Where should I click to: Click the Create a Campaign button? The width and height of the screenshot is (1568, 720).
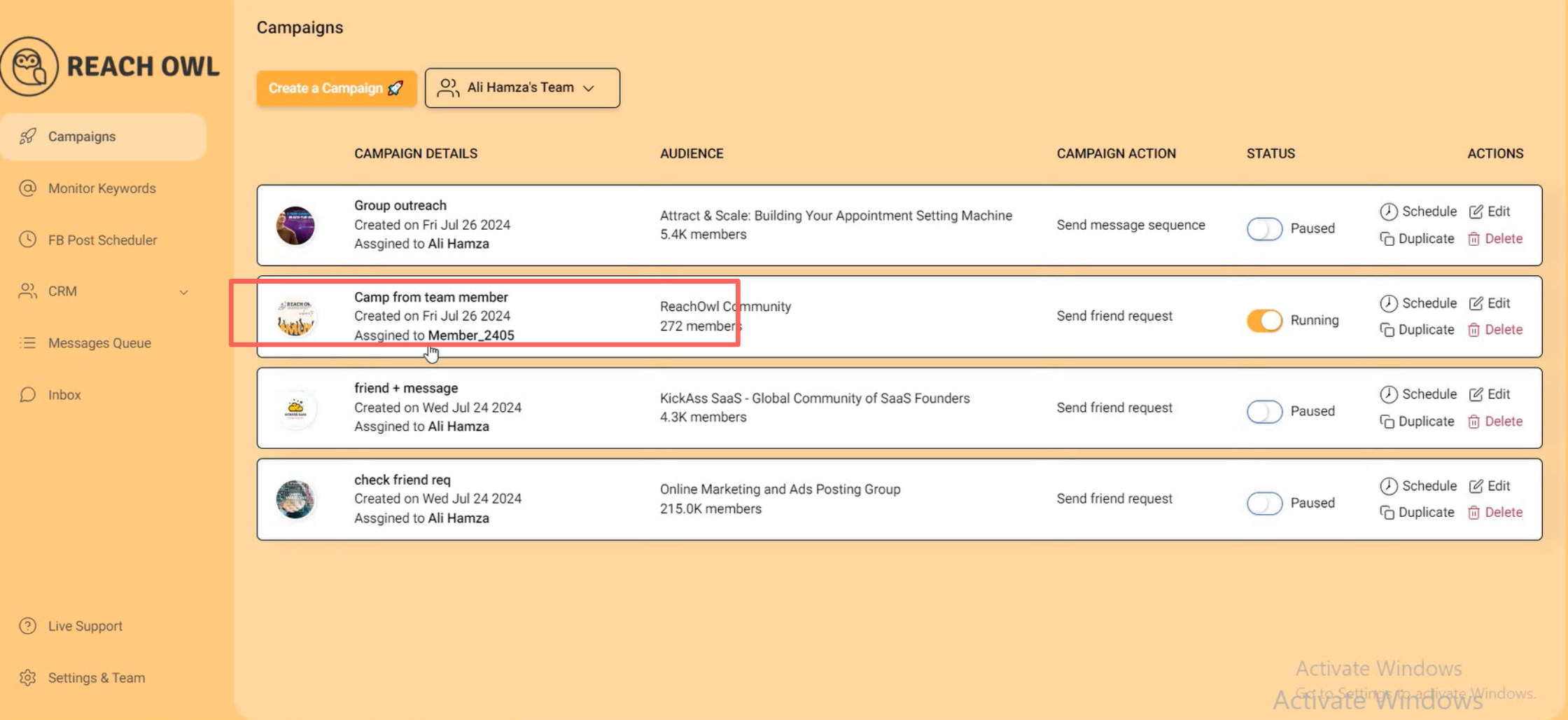(x=337, y=88)
